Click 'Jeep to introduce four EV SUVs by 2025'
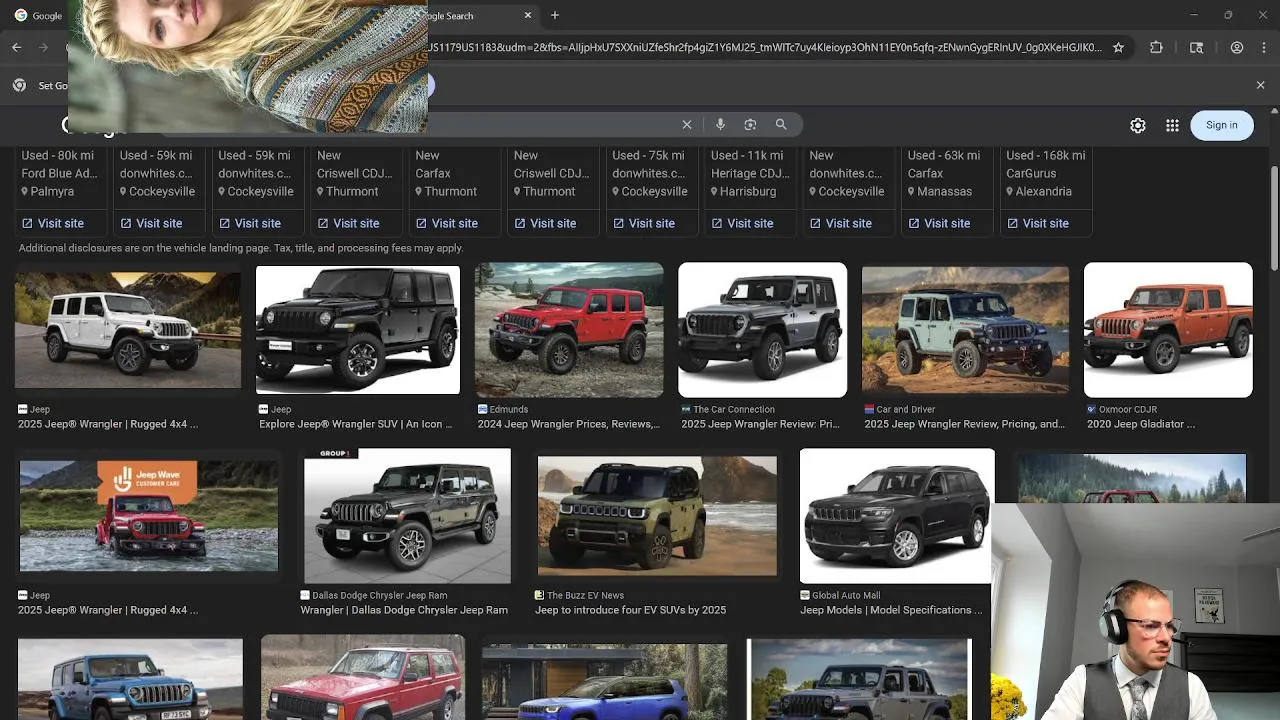The image size is (1280, 720). click(630, 610)
